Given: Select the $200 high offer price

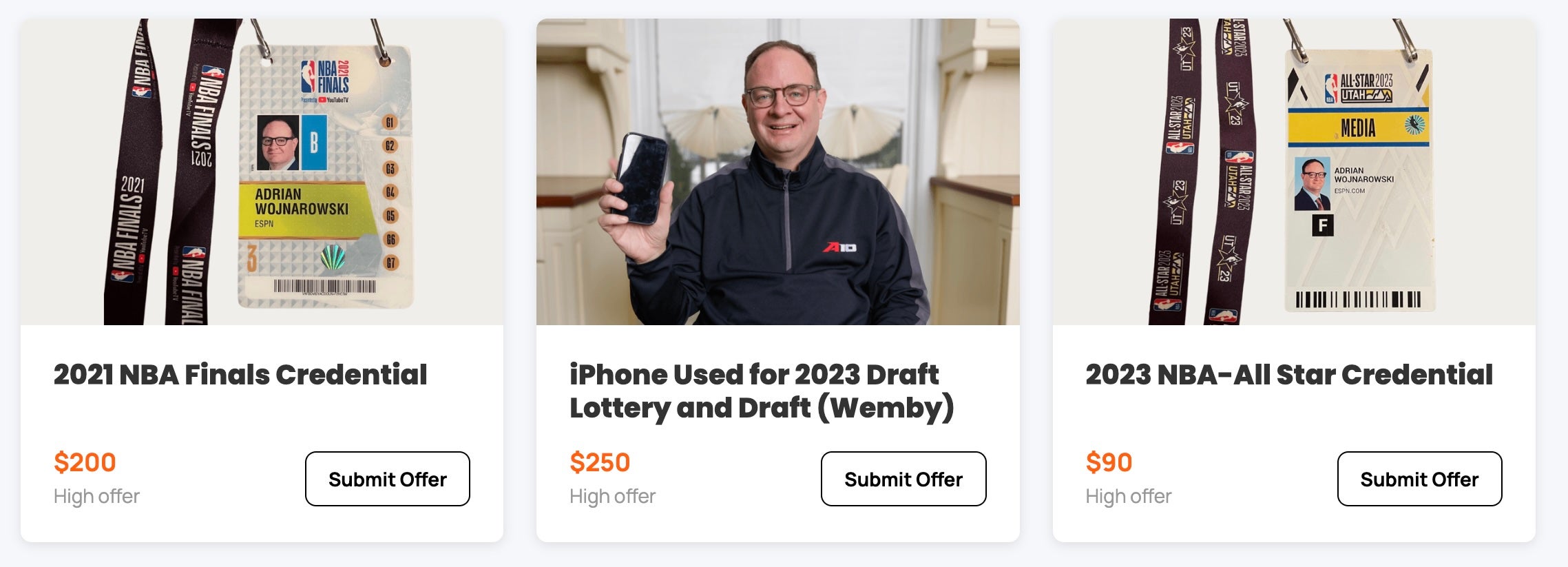Looking at the screenshot, I should point(85,462).
